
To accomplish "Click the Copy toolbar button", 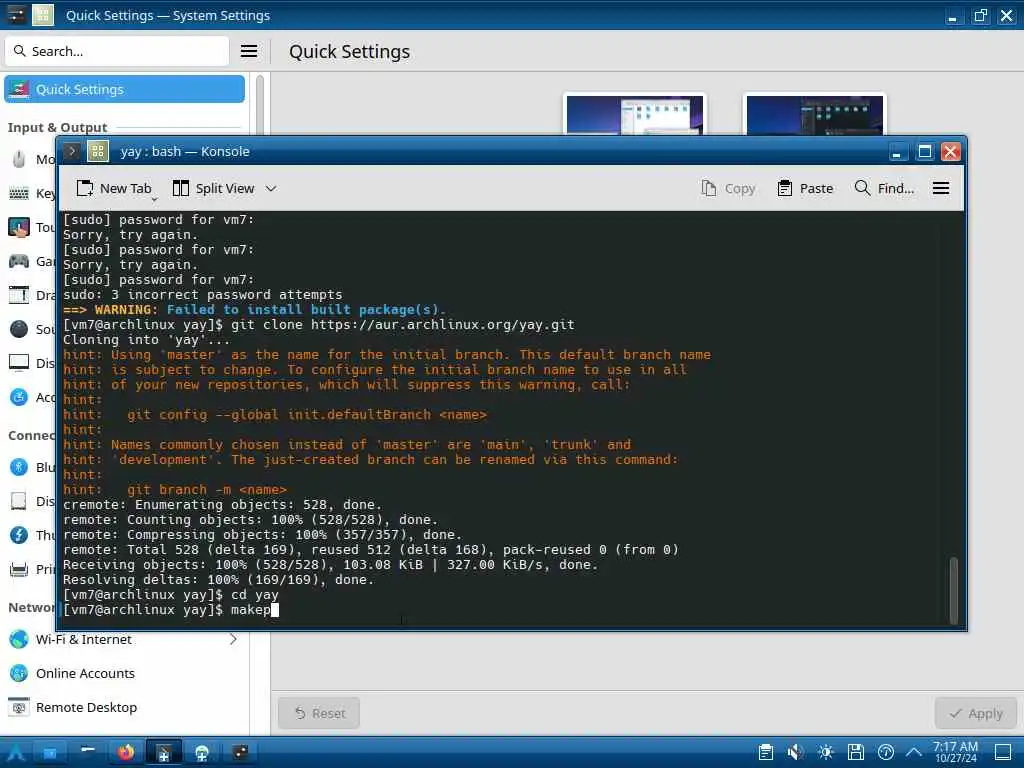I will point(728,188).
